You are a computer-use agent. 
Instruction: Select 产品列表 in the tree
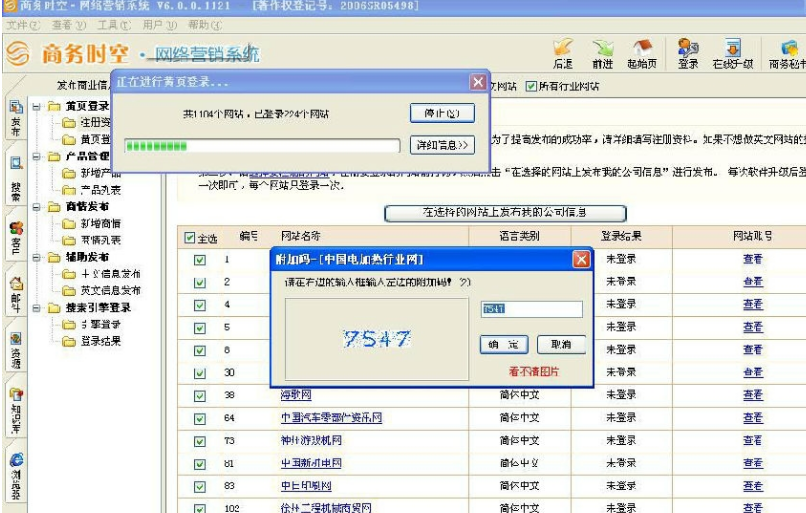tap(101, 190)
